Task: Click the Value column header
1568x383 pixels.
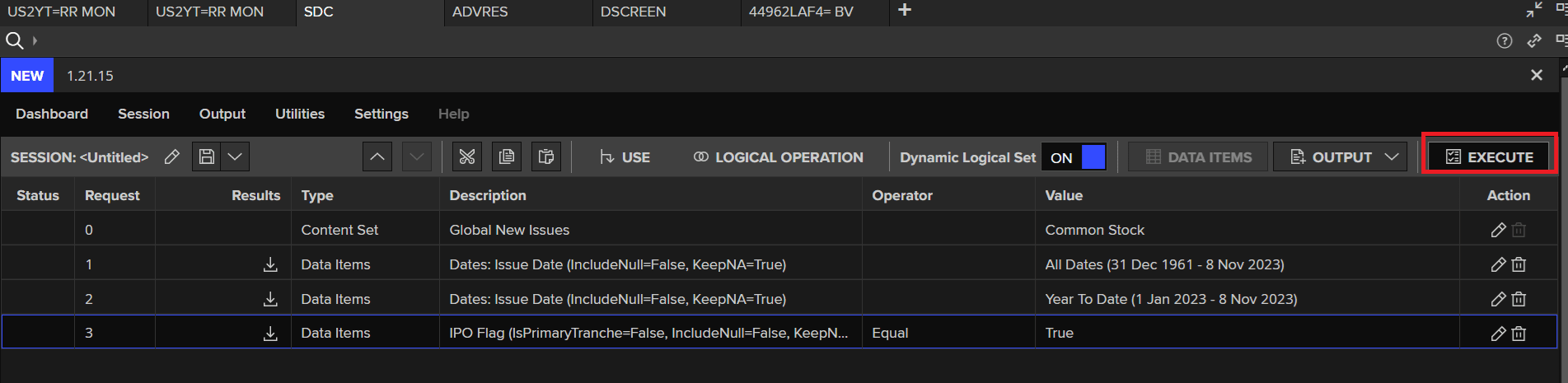Action: [x=1064, y=195]
